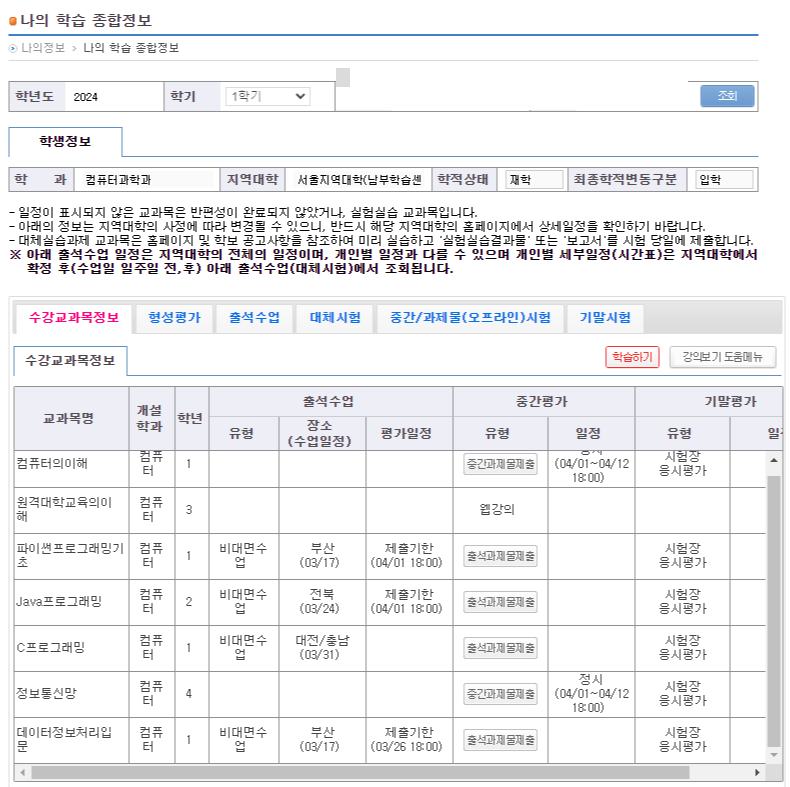Click the horizontal scrollbar thumb

click(360, 772)
